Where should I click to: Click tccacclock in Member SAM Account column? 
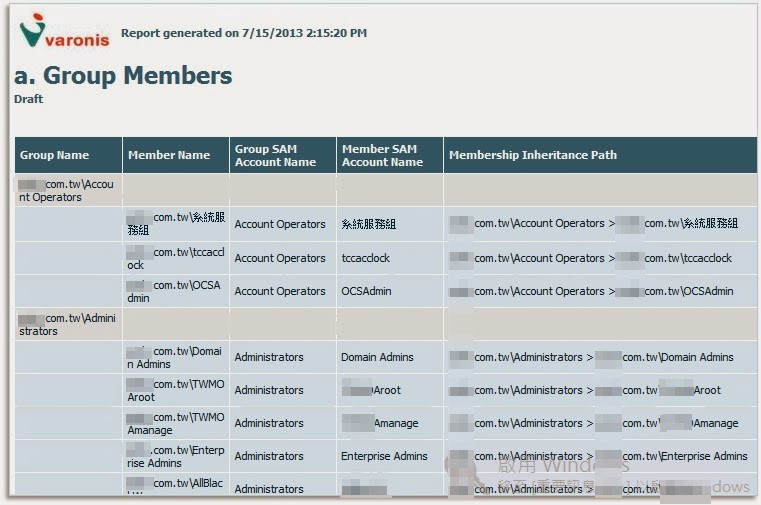click(x=365, y=258)
